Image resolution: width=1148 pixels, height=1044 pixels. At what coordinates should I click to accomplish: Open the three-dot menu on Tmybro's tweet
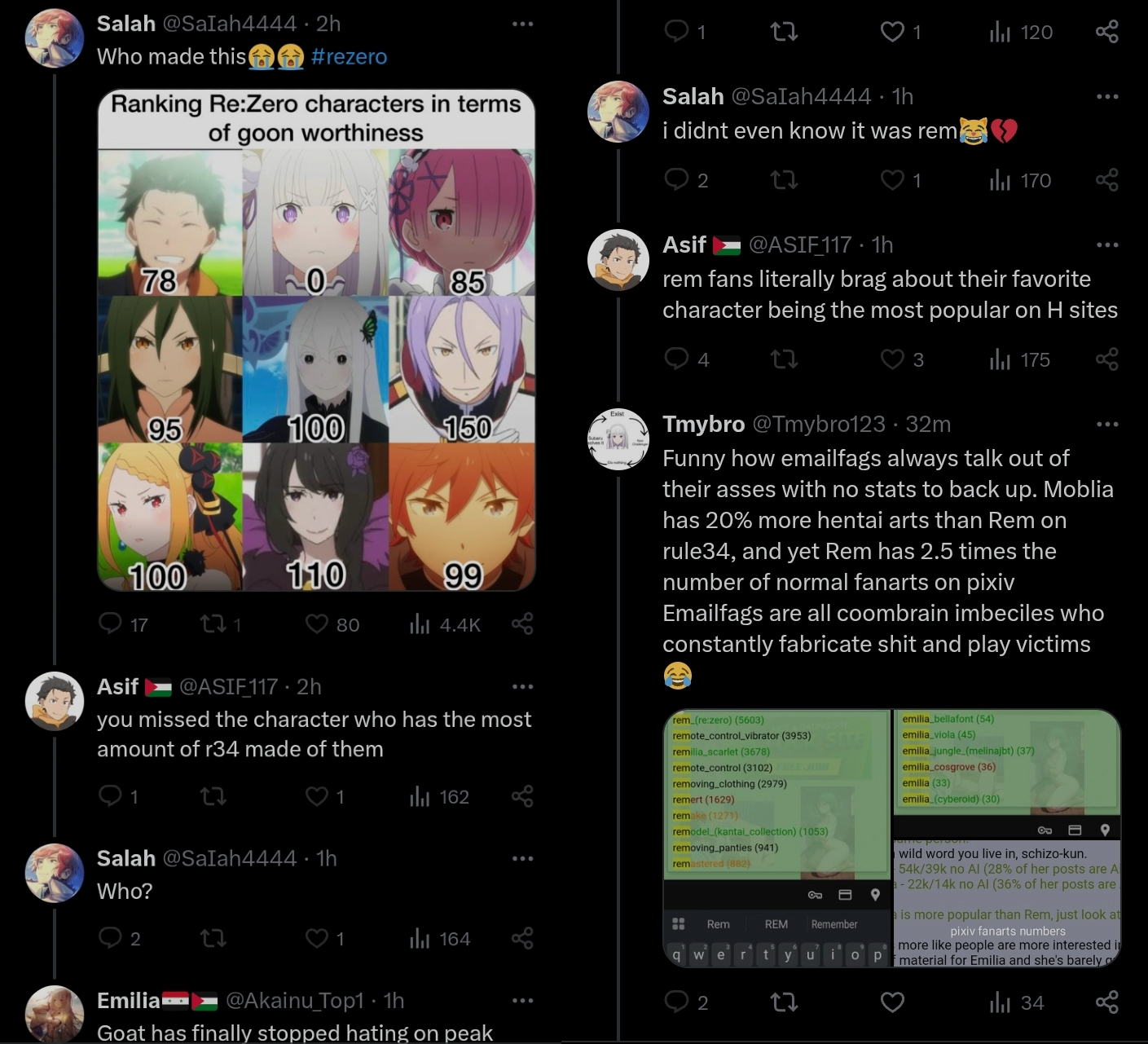click(x=1107, y=424)
